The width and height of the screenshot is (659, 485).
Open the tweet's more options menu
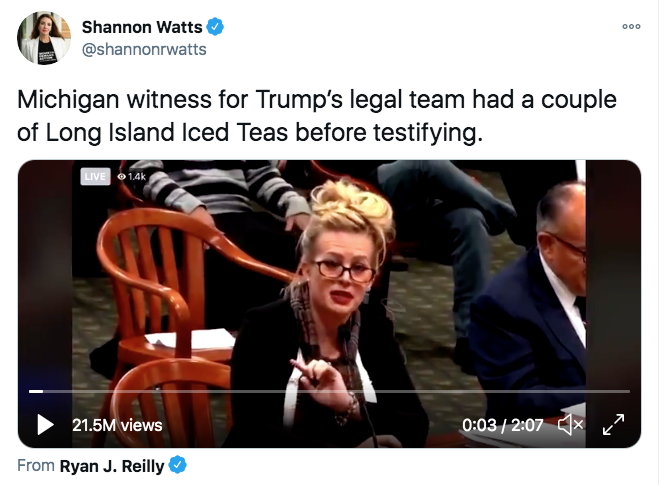pos(631,26)
